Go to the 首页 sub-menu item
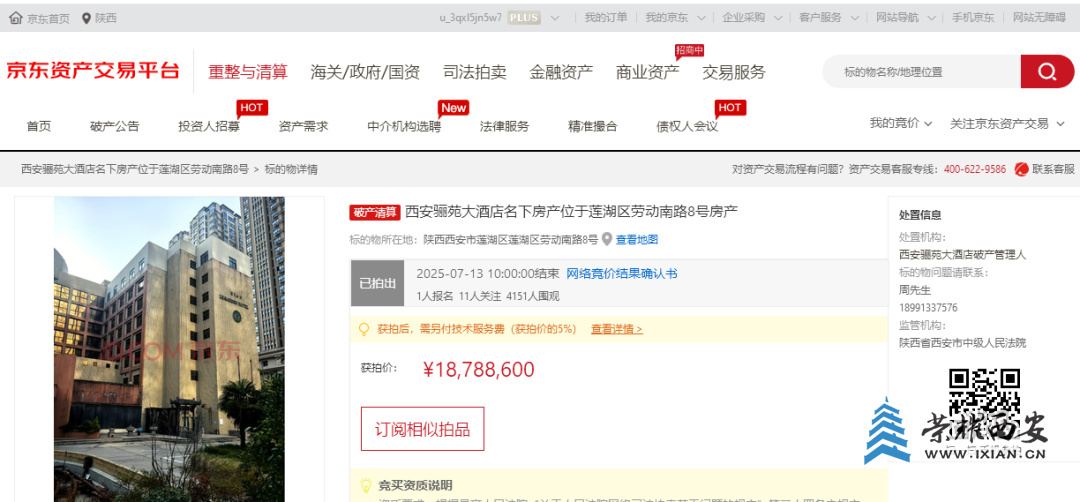The image size is (1080, 502). [x=39, y=126]
